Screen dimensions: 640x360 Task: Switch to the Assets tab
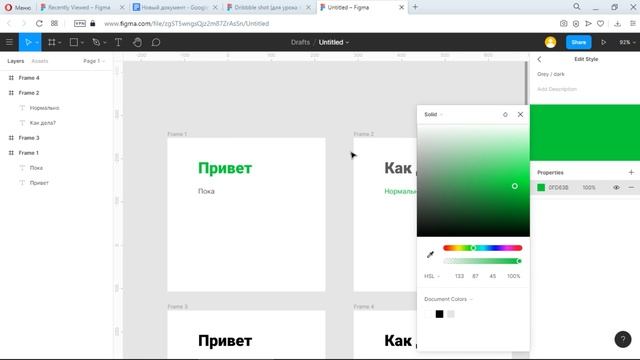pos(40,61)
